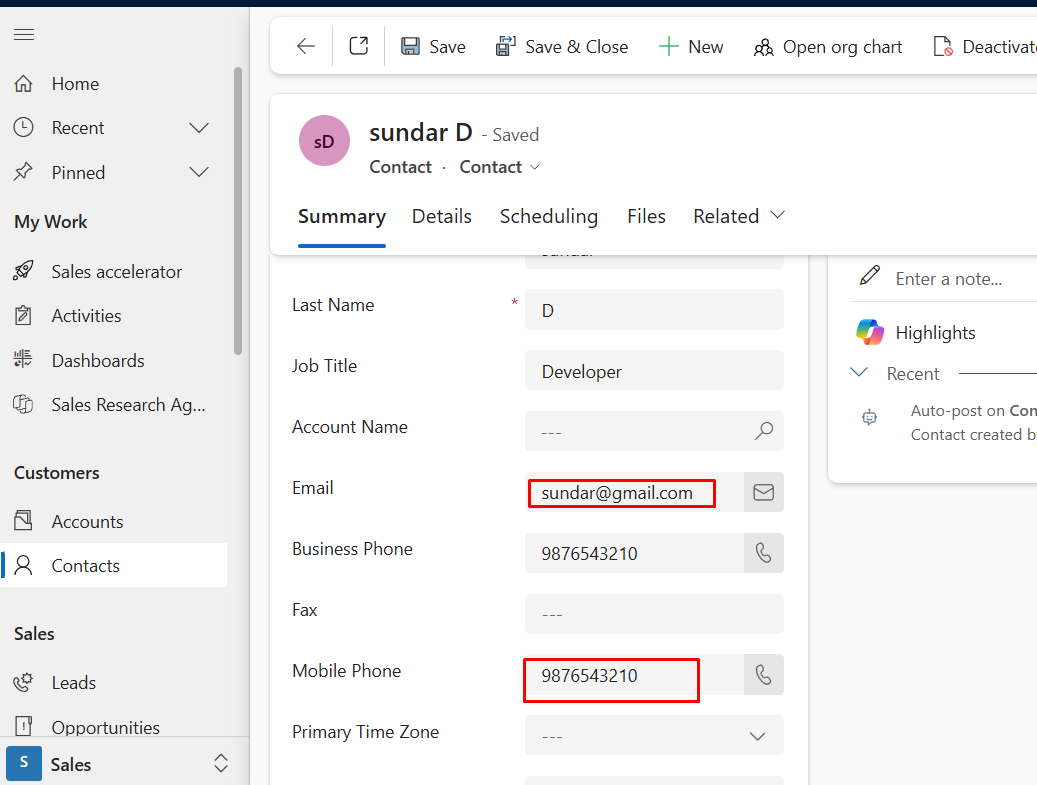Click the Job Title input field

click(654, 372)
